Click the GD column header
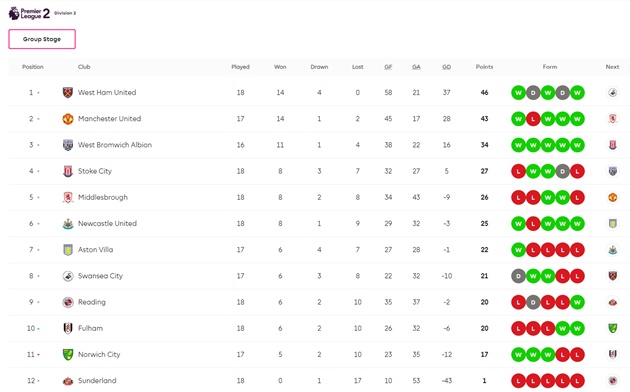The image size is (630, 392). (446, 67)
